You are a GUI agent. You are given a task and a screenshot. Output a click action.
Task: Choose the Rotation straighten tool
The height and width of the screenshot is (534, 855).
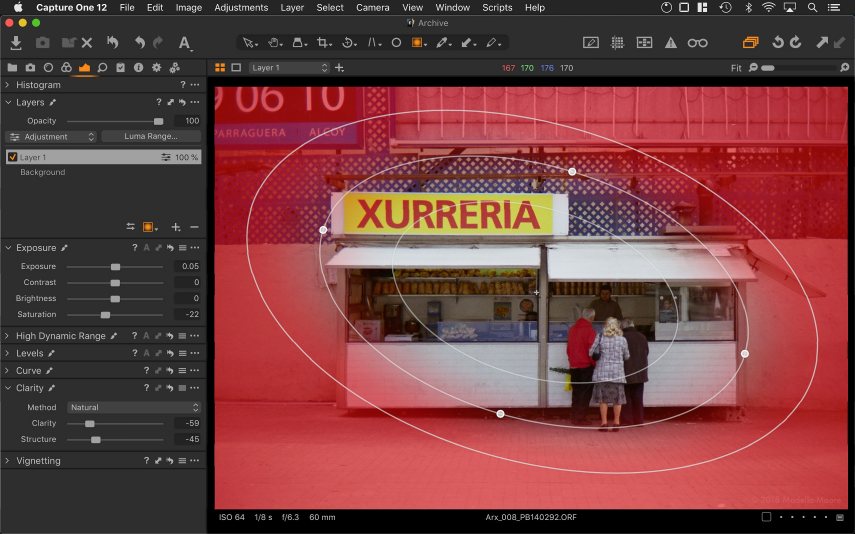coord(348,43)
